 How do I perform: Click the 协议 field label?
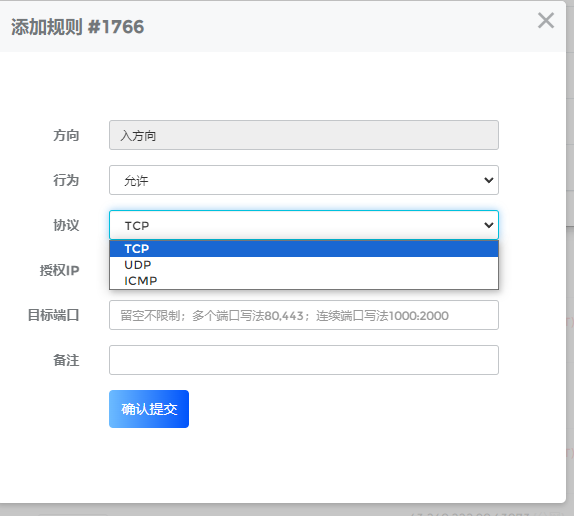66,225
